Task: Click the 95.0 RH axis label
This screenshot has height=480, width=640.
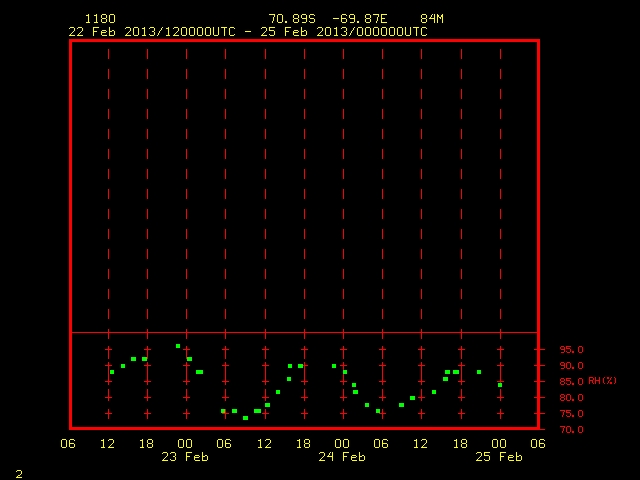Action: coord(571,350)
